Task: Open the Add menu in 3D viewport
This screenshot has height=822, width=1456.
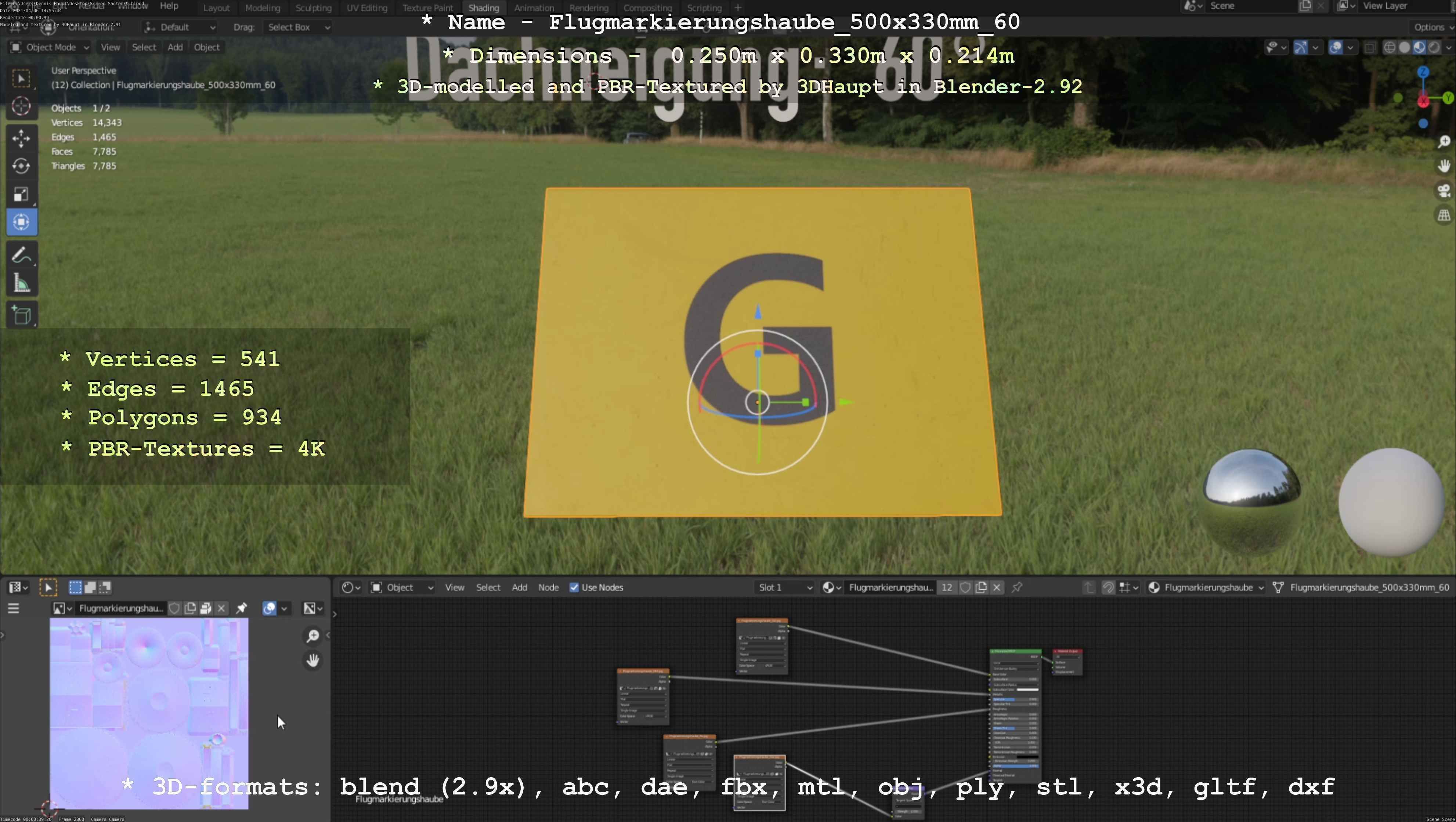Action: click(x=175, y=47)
